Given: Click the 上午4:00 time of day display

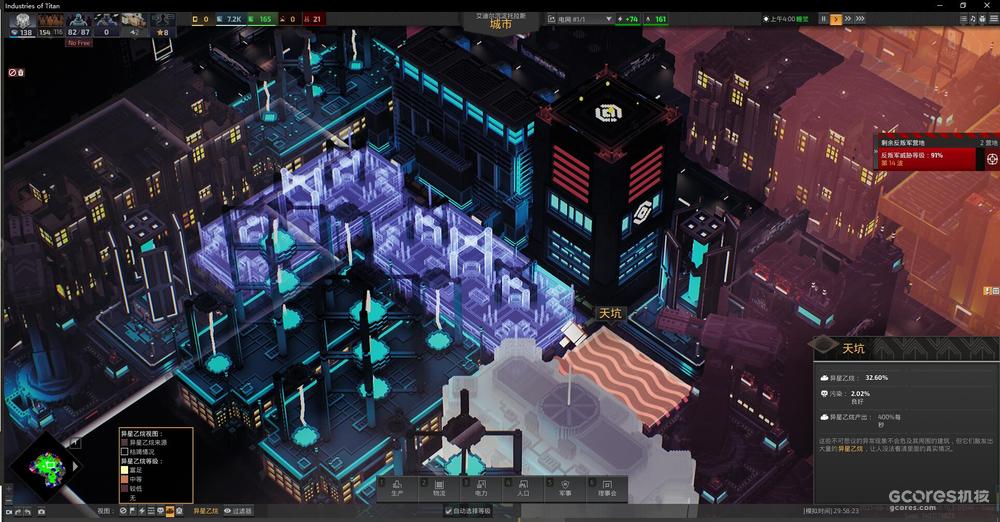Looking at the screenshot, I should [x=786, y=19].
